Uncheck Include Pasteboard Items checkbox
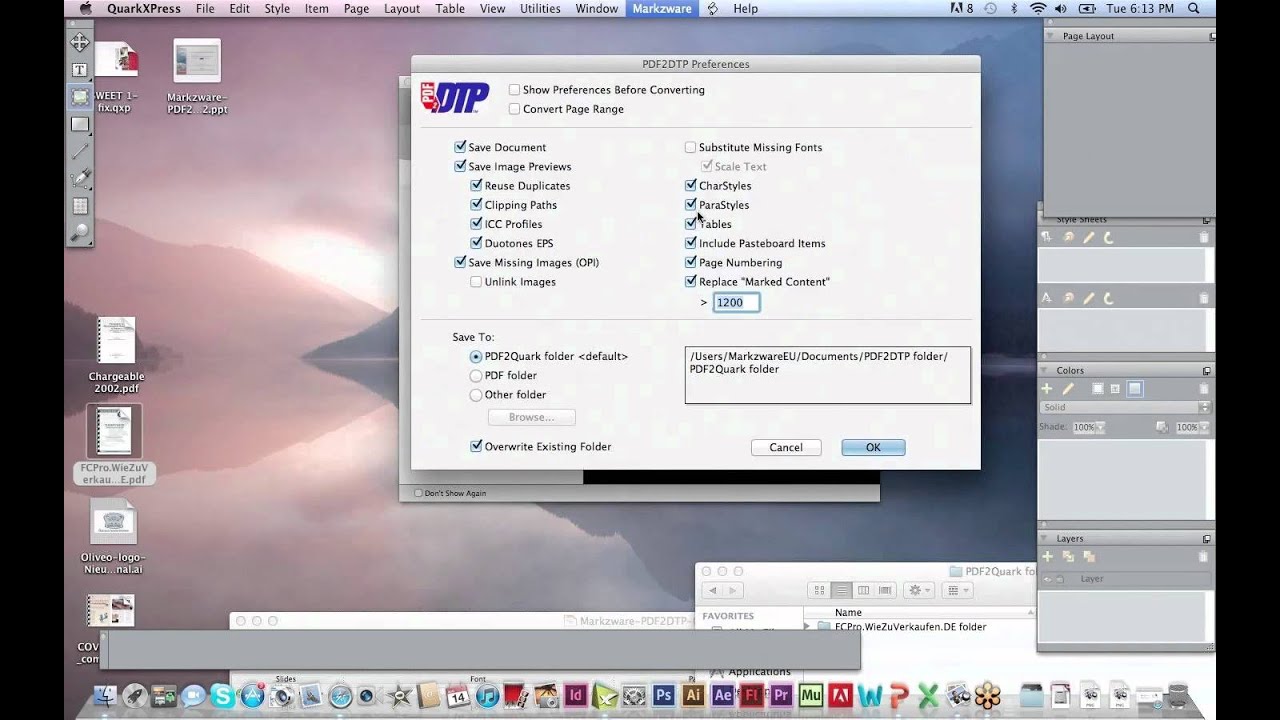 pyautogui.click(x=690, y=243)
